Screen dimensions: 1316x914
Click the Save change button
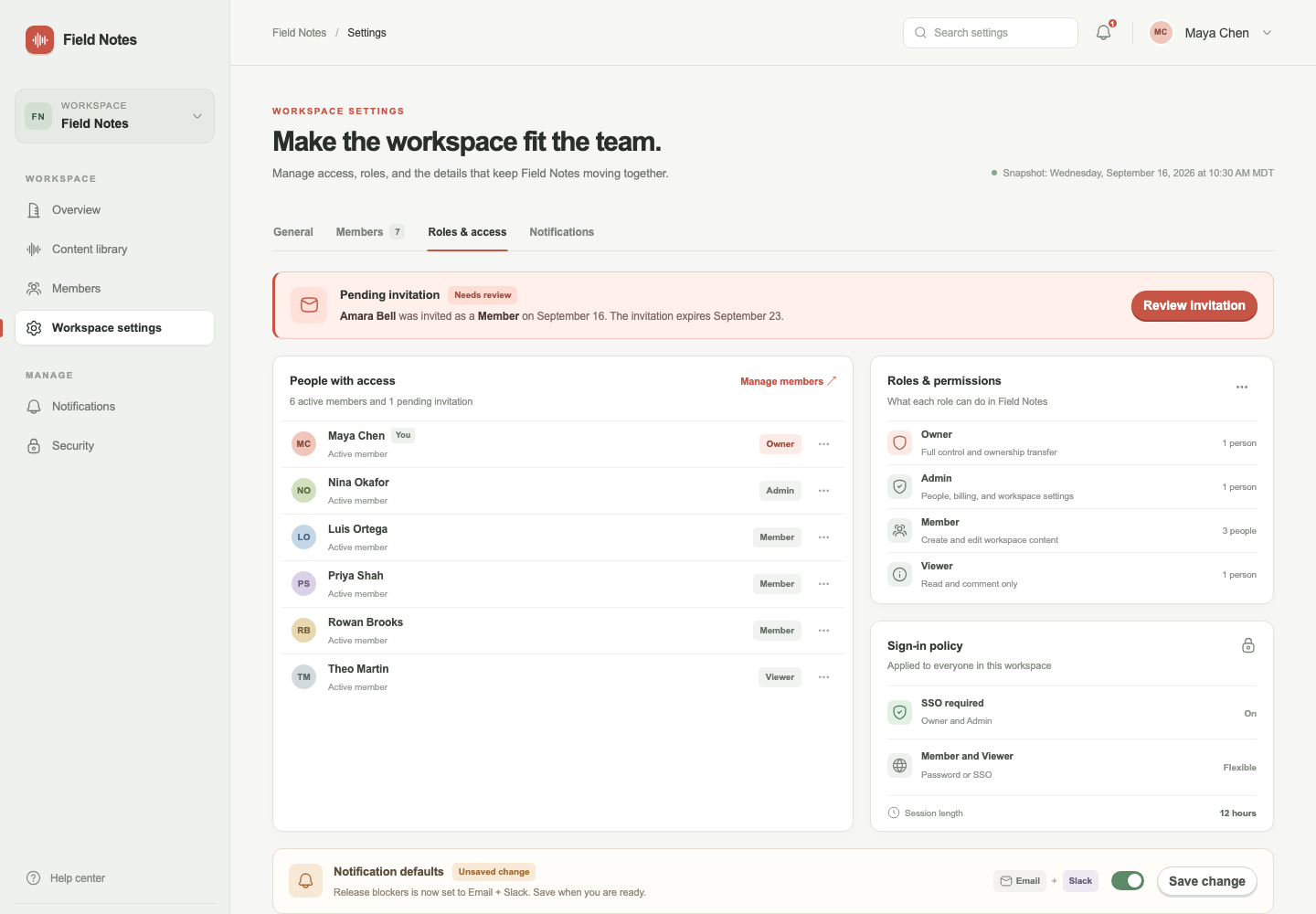point(1207,881)
